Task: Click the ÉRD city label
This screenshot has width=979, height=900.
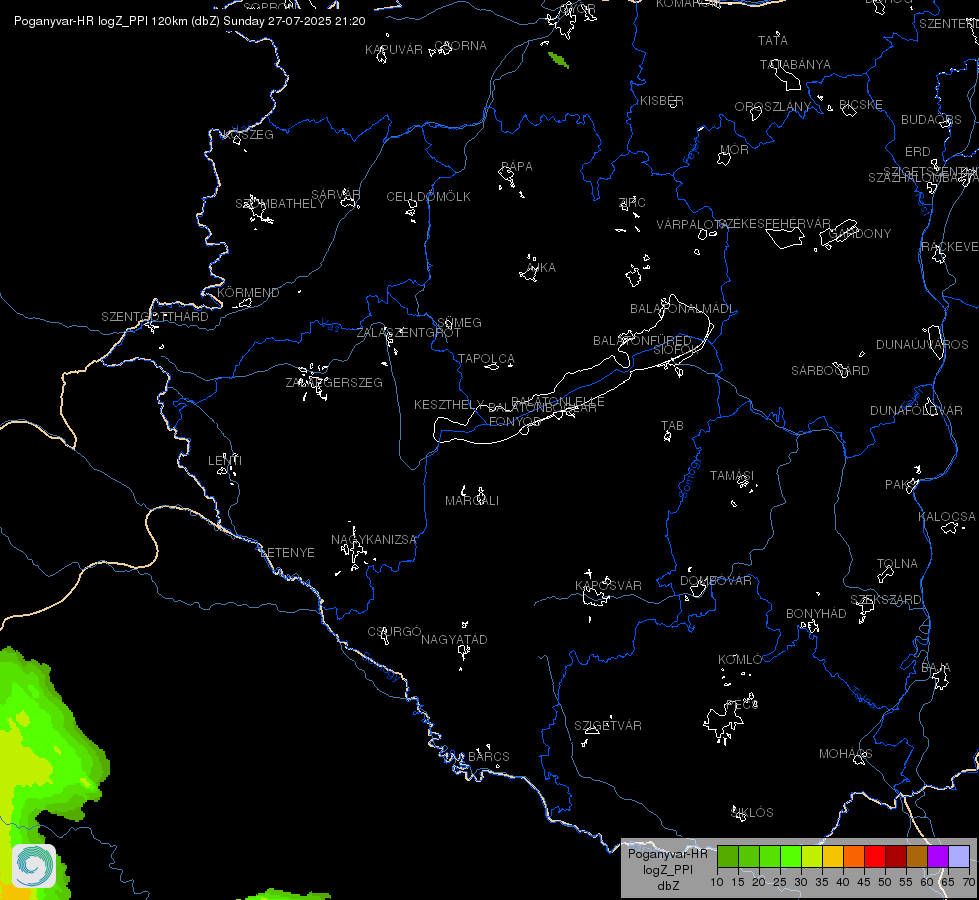Action: 918,152
